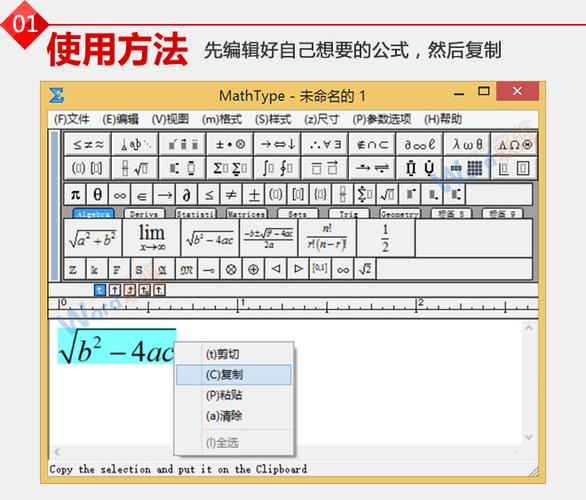Switch to the Sets tab
The height and width of the screenshot is (500, 586).
298,214
